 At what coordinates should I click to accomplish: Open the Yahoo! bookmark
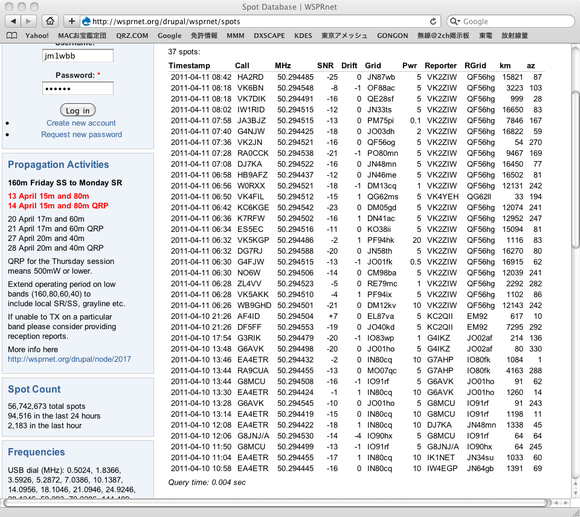(37, 36)
